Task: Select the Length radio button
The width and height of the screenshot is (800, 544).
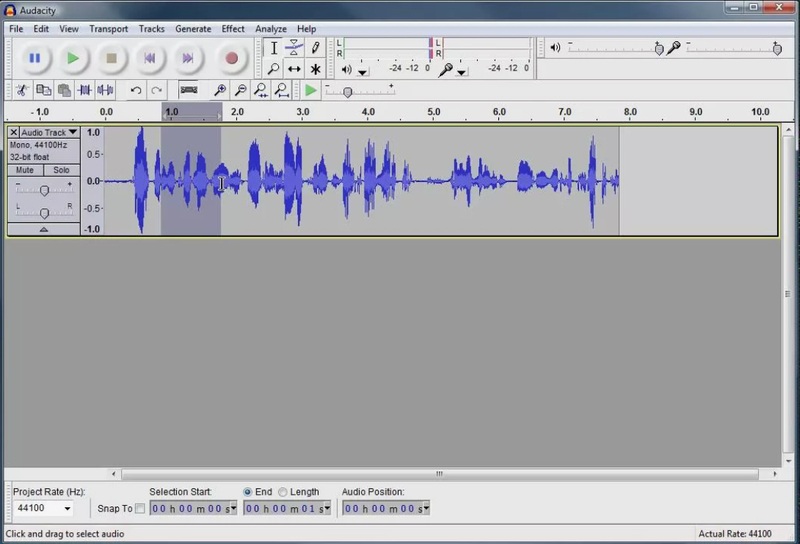Action: click(x=283, y=492)
